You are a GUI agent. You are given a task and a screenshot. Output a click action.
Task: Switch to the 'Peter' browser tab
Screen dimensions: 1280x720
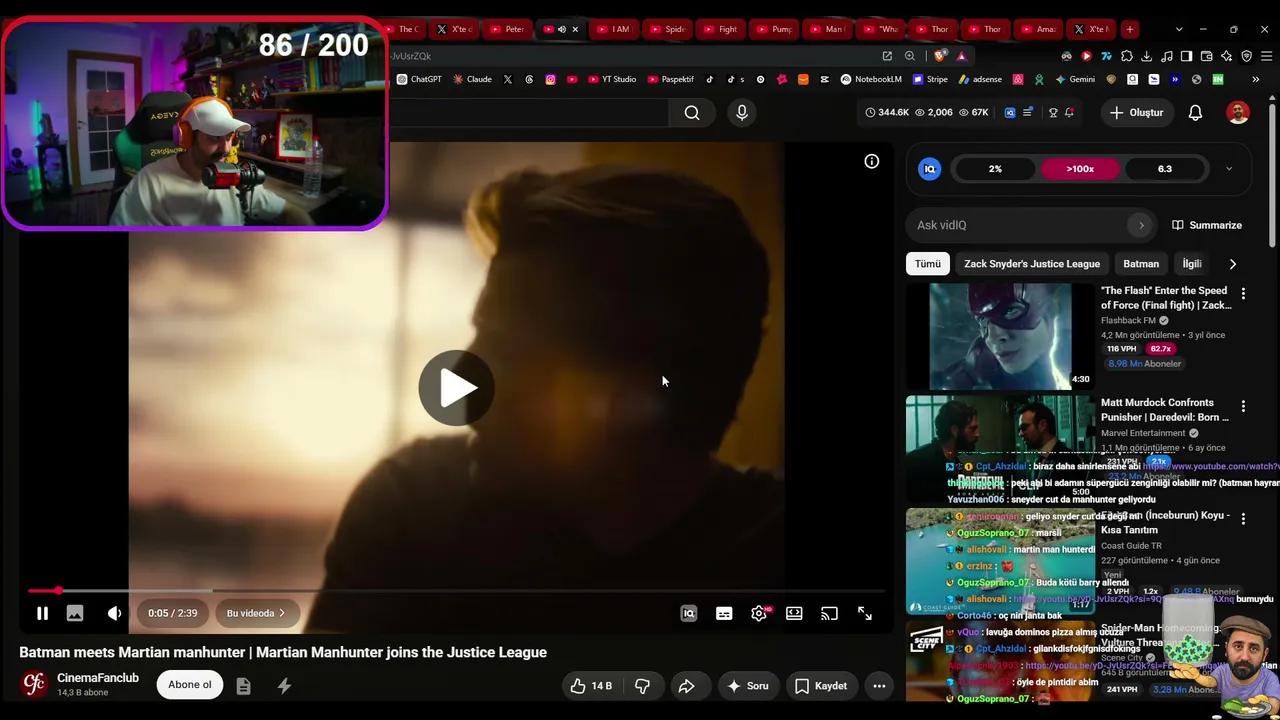pyautogui.click(x=505, y=29)
